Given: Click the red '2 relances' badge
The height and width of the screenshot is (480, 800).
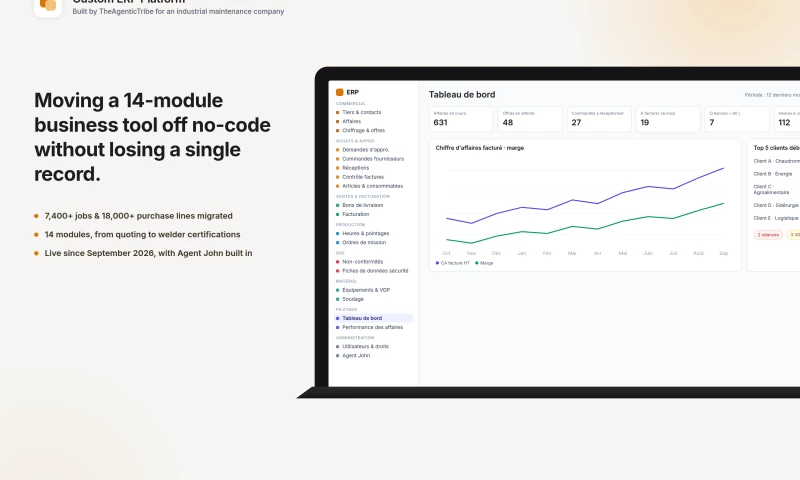Looking at the screenshot, I should tap(768, 235).
